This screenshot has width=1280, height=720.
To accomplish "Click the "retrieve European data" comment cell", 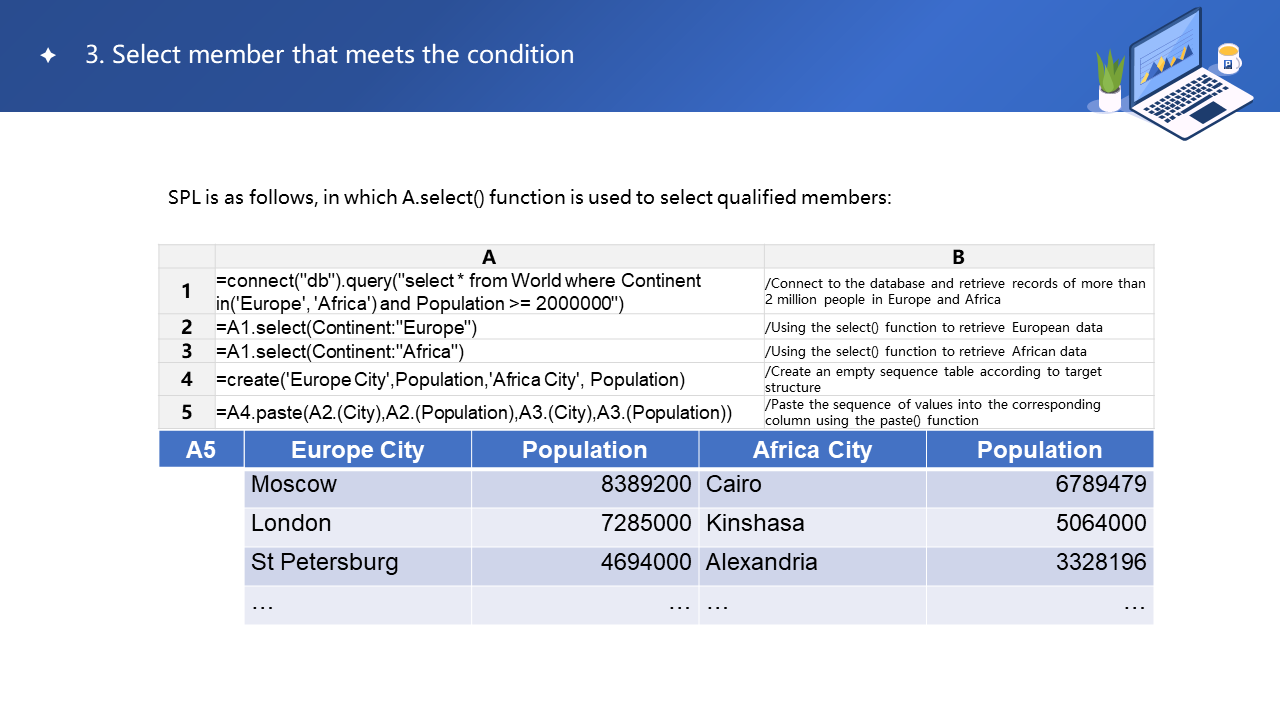I will click(958, 327).
